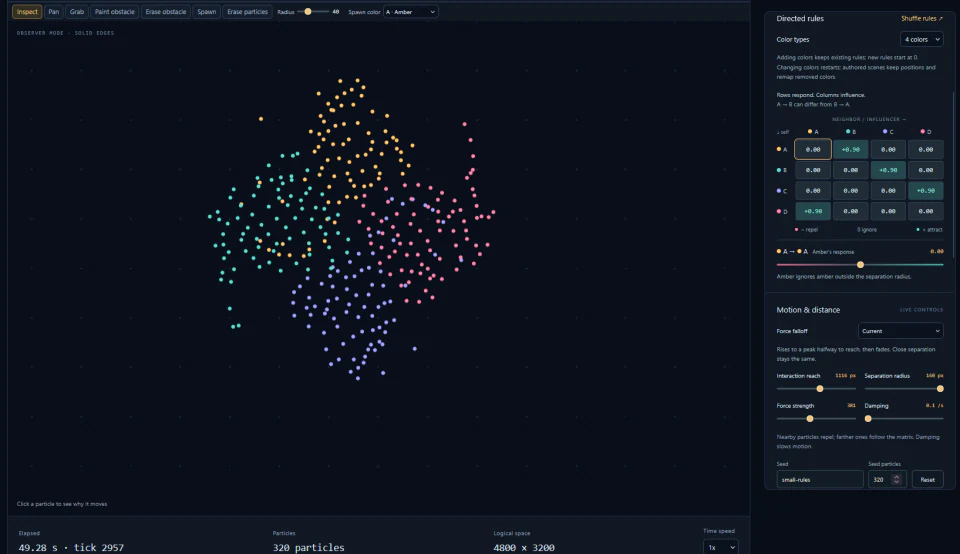Click the amber A column header
This screenshot has height=554, width=960.
813,132
